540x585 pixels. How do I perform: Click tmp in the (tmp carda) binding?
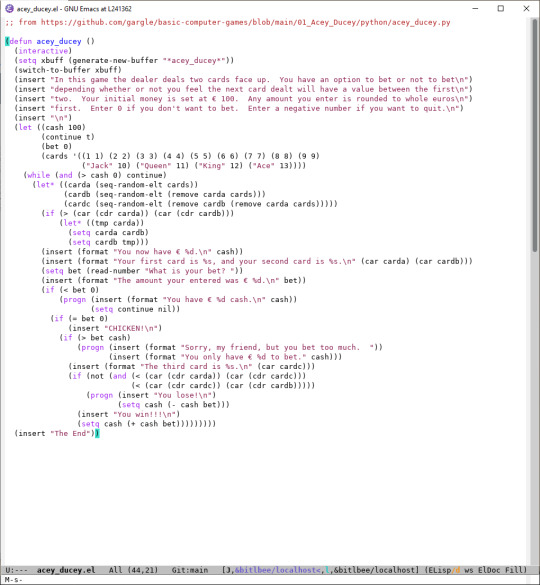[x=102, y=223]
